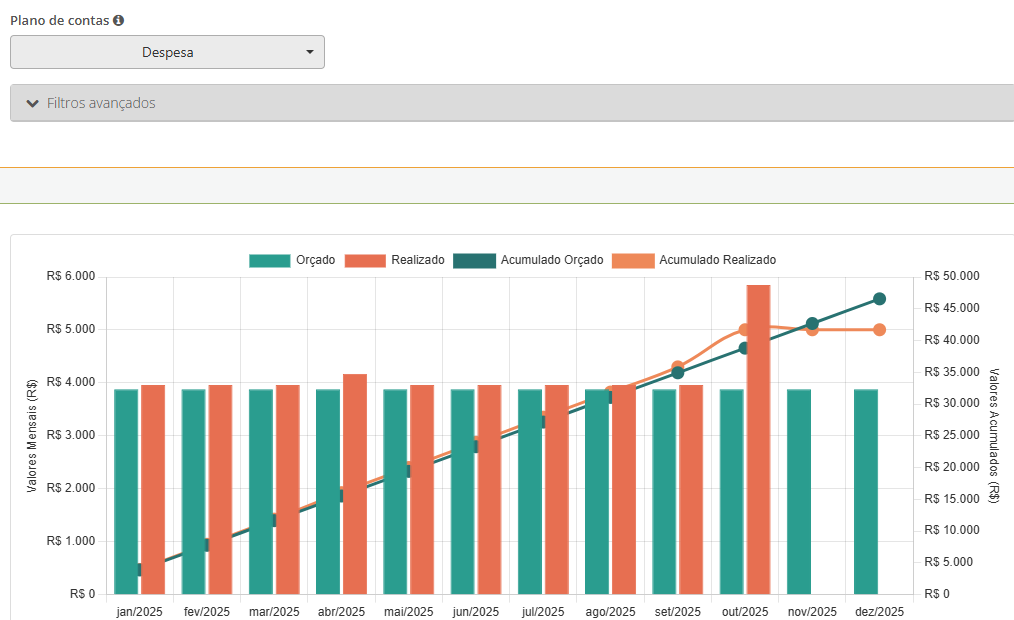Click the abr/2025 Realizado orange bar
The image size is (1014, 620).
[355, 485]
